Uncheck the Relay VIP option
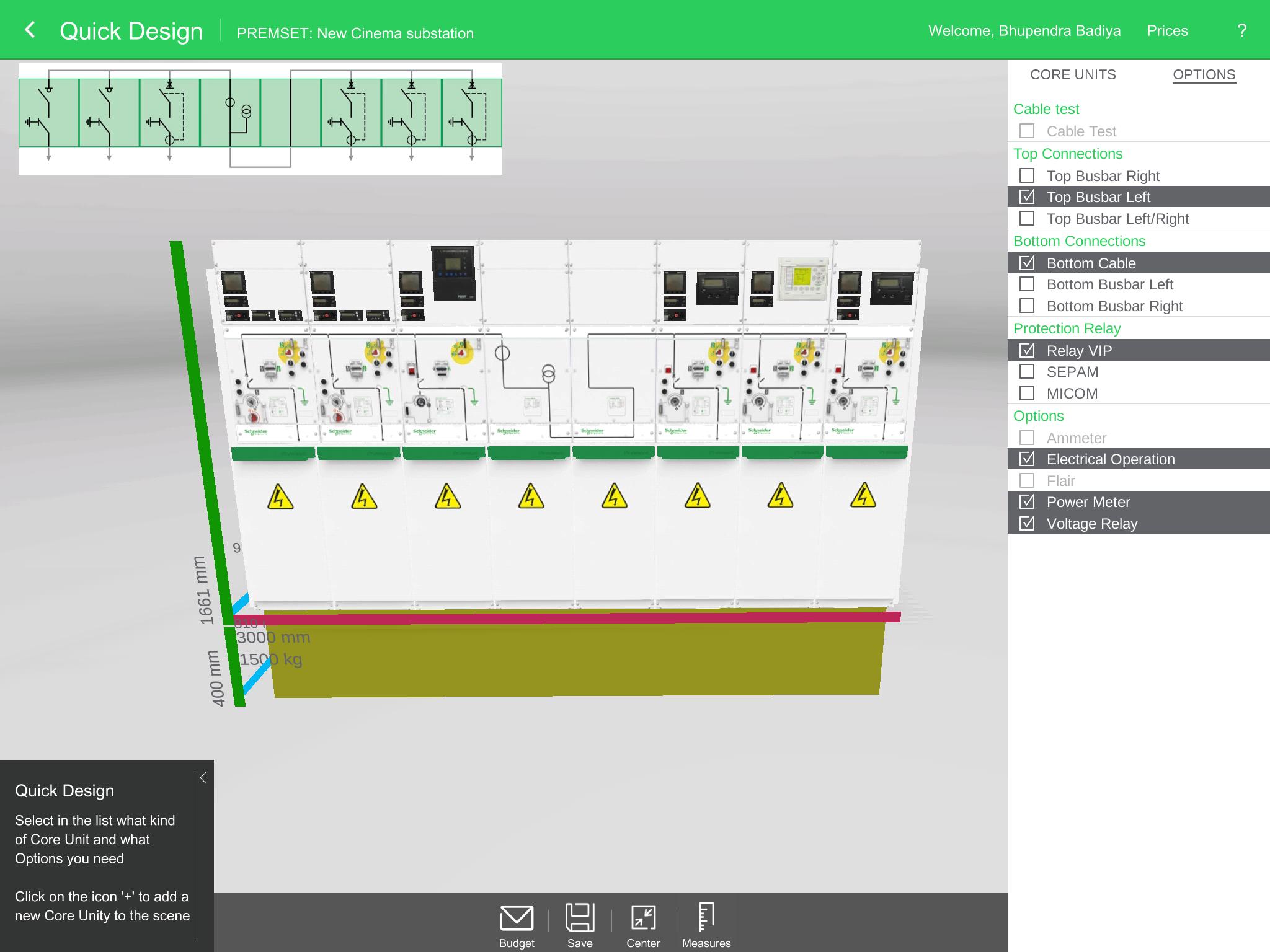The width and height of the screenshot is (1270, 952). click(x=1139, y=350)
